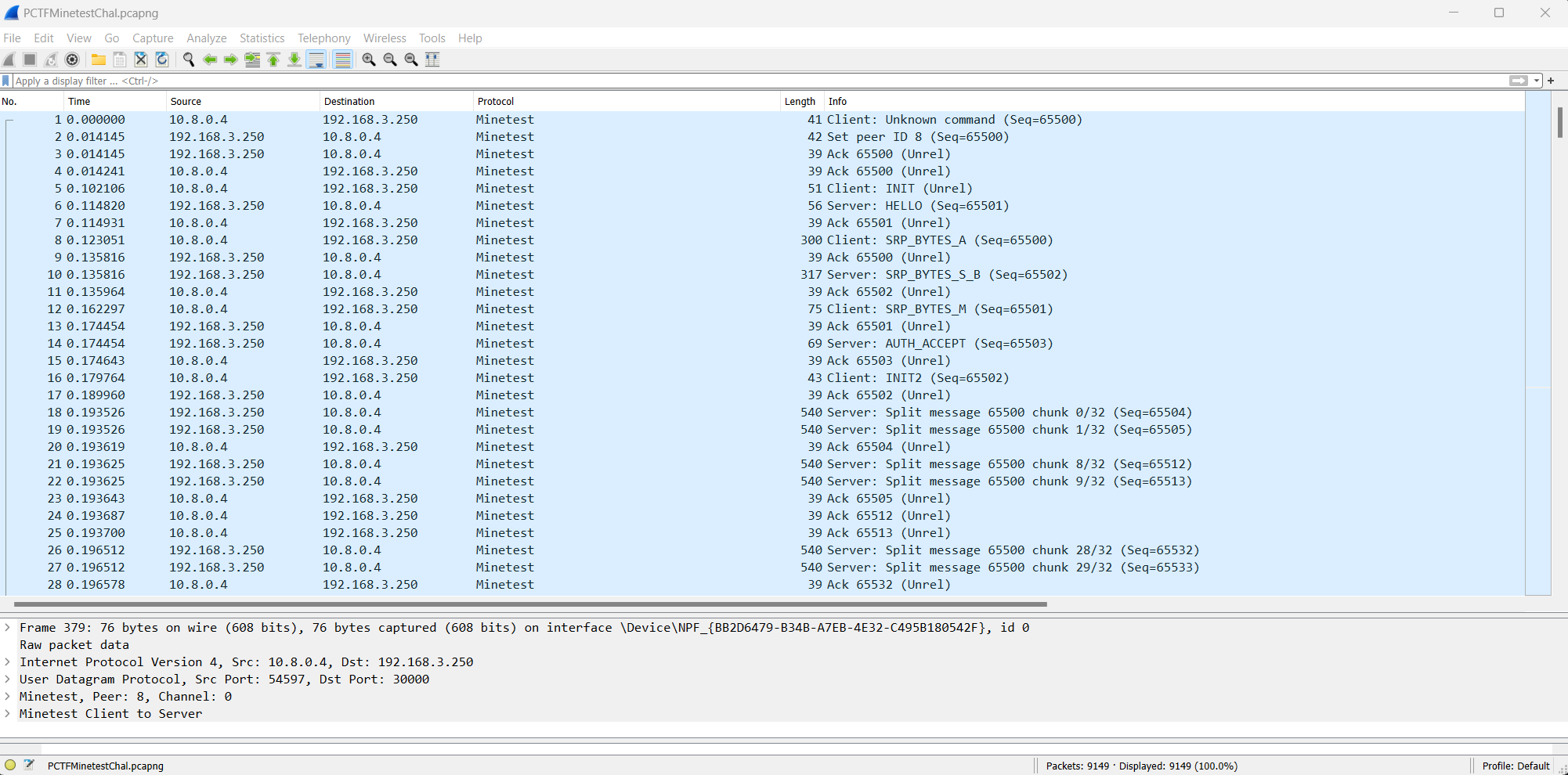Open the Go menu

[x=112, y=38]
